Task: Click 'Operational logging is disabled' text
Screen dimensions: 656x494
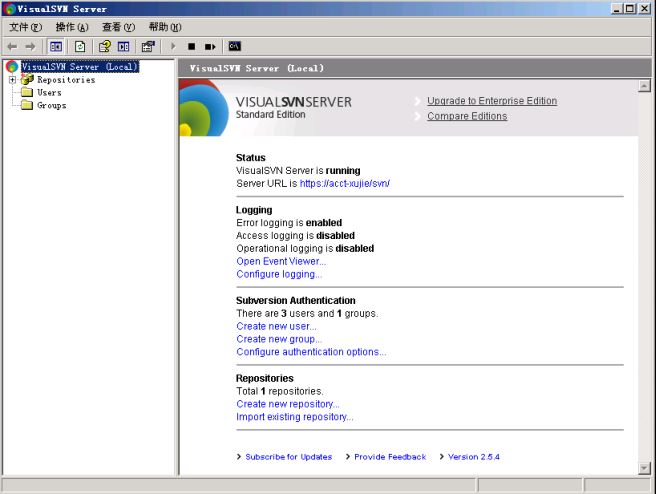Action: click(305, 248)
